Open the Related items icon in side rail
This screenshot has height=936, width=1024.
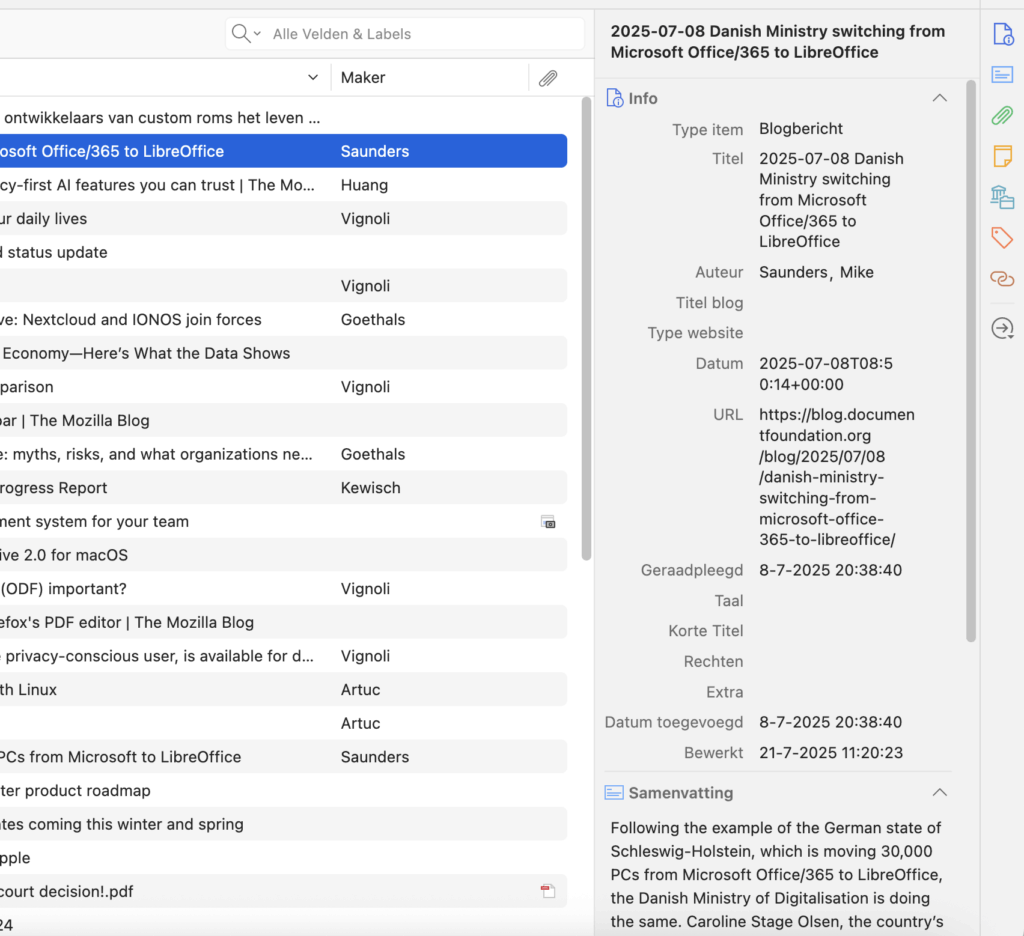[1002, 279]
